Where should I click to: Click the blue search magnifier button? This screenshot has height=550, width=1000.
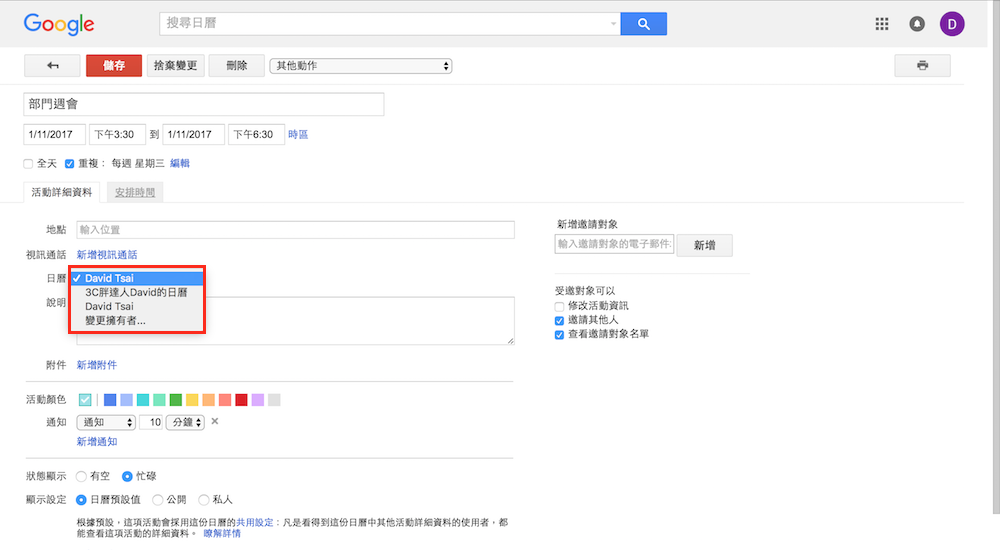[x=643, y=24]
